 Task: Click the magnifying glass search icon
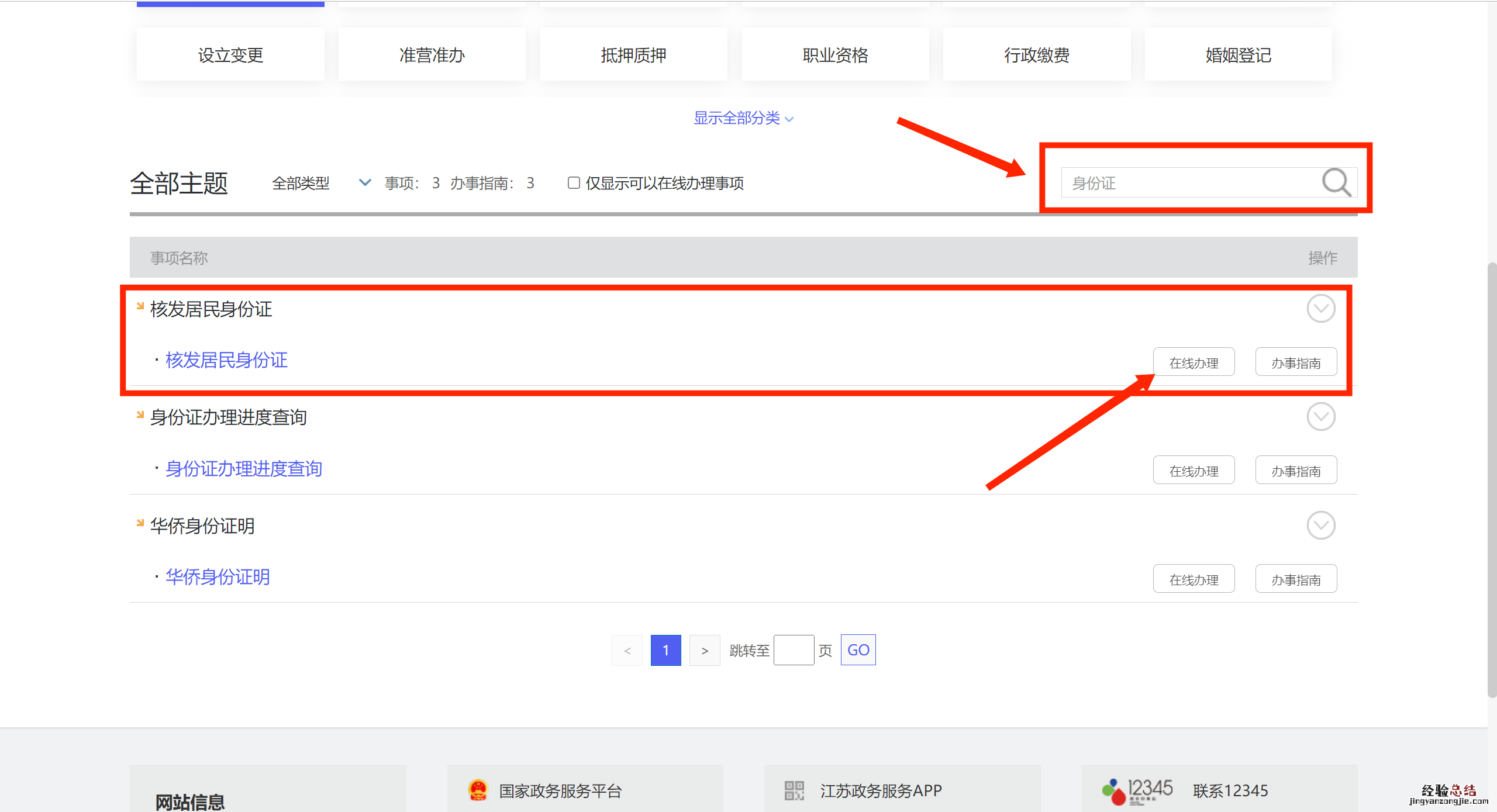[x=1336, y=182]
